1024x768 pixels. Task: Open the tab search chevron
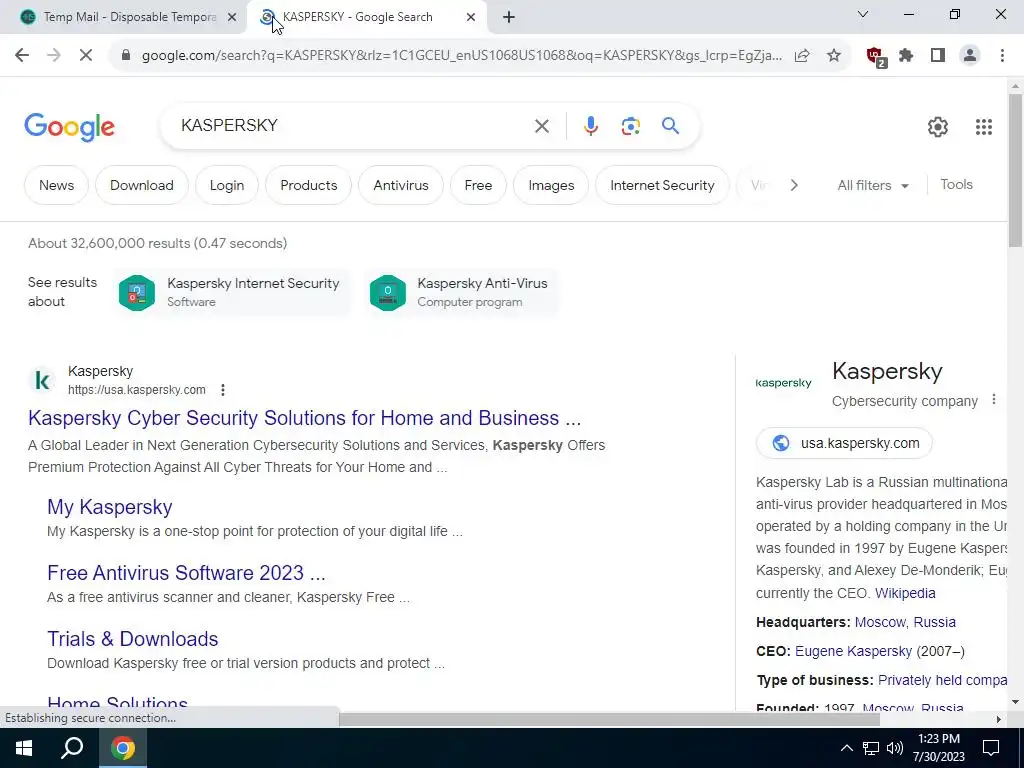[x=863, y=14]
